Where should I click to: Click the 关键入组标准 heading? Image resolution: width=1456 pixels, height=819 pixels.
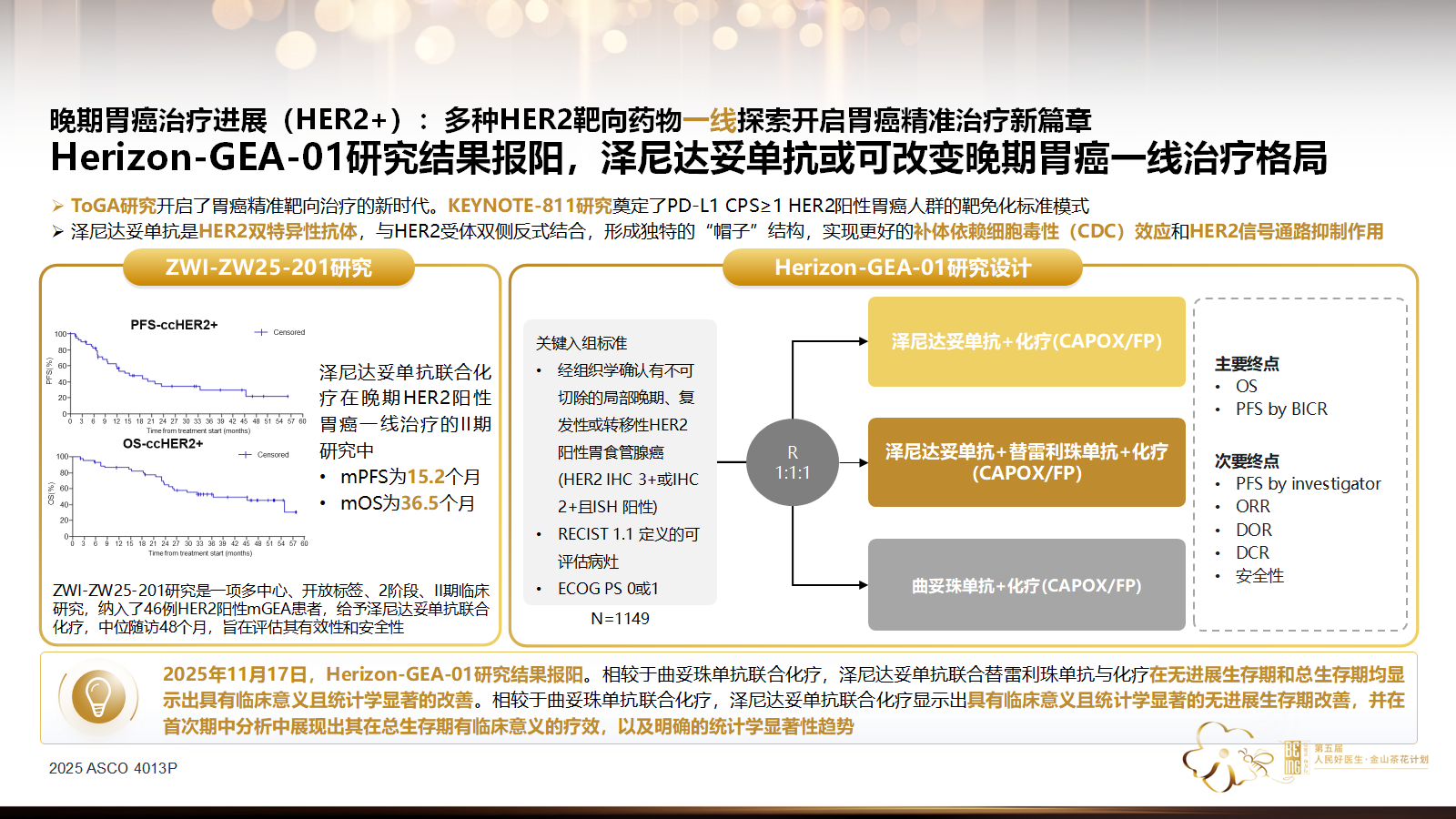point(581,343)
